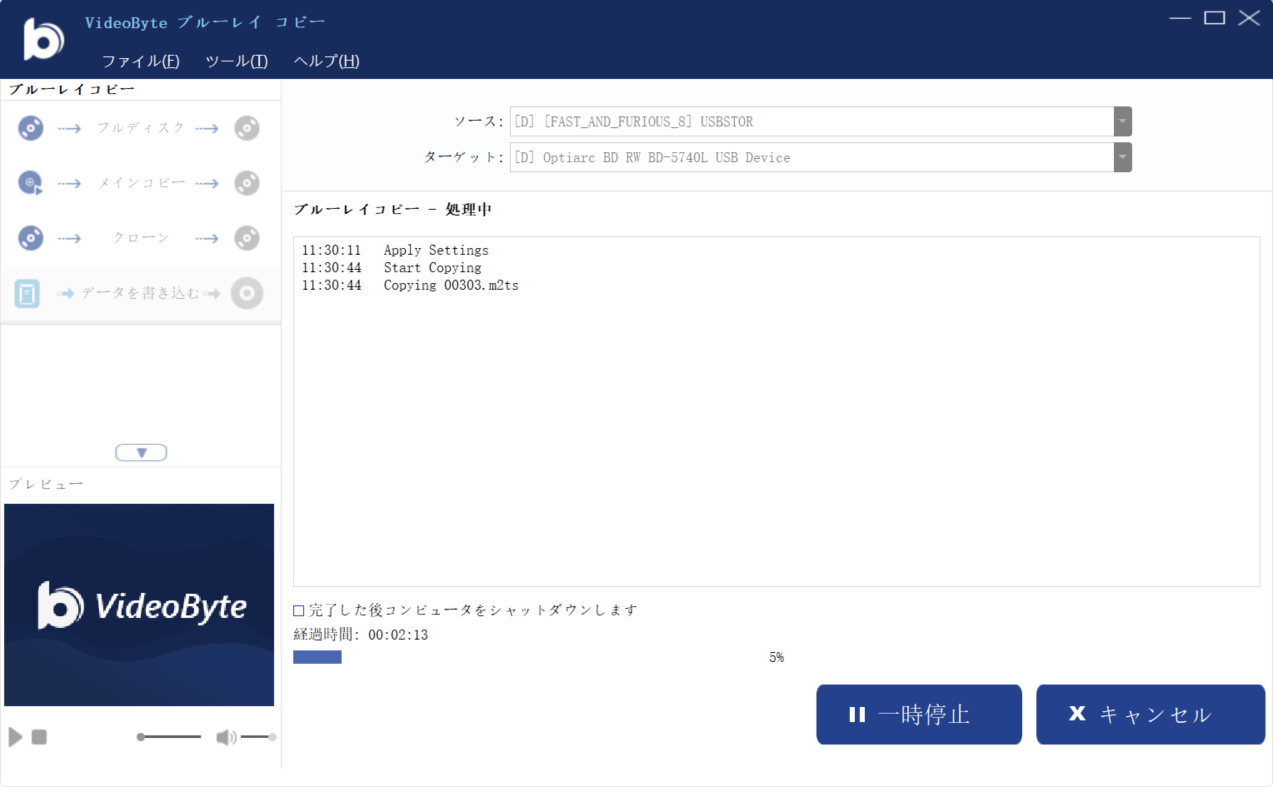
Task: Open the ソース drive dropdown
Action: (1121, 121)
